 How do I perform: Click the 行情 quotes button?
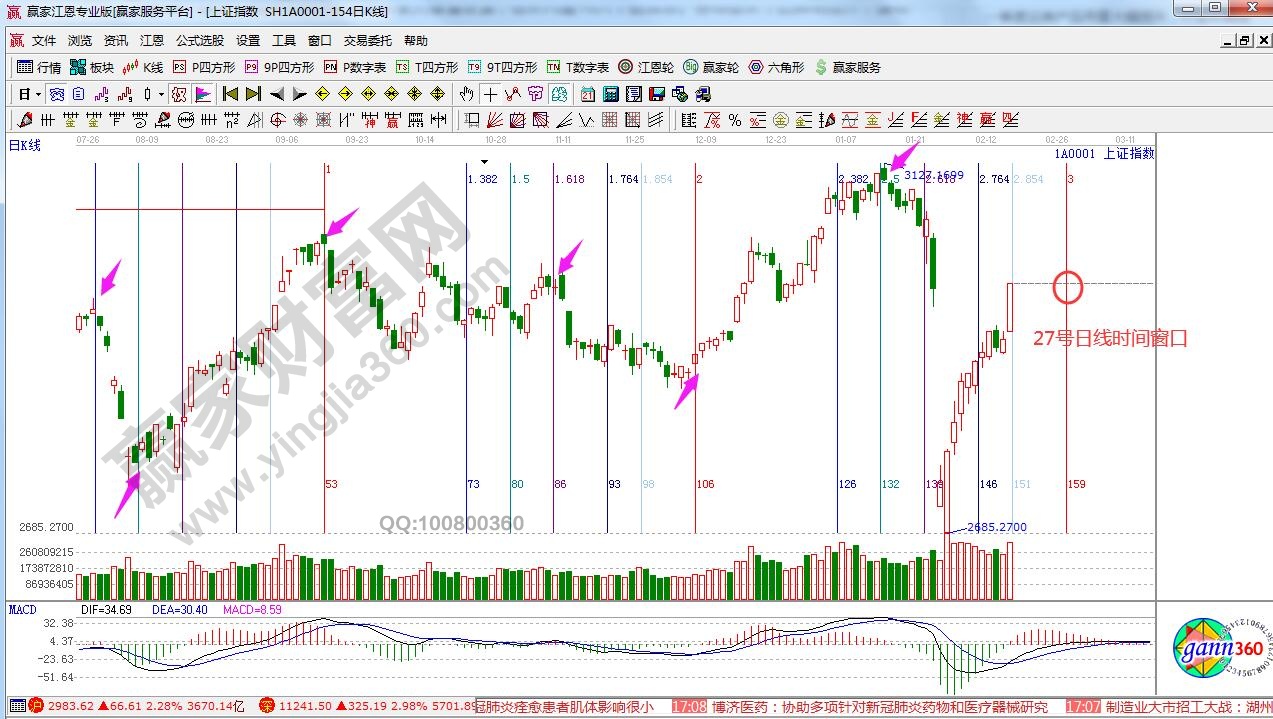click(39, 67)
